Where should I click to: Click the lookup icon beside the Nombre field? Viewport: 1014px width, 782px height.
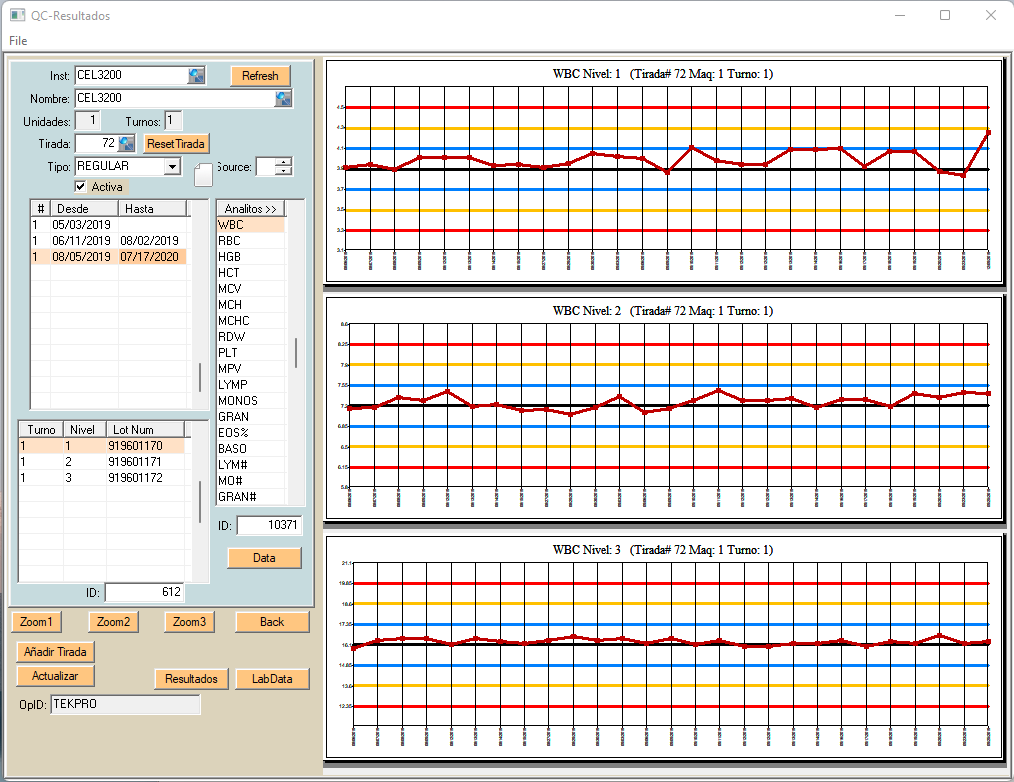(x=284, y=98)
